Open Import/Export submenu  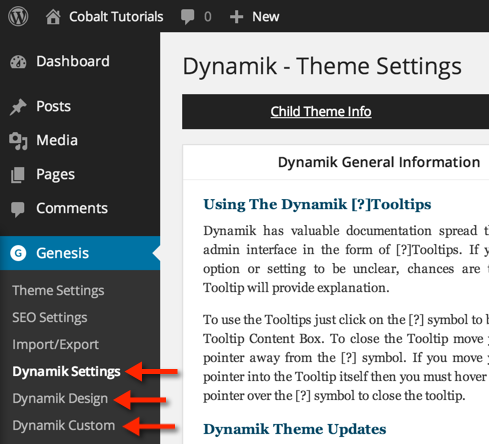[55, 344]
